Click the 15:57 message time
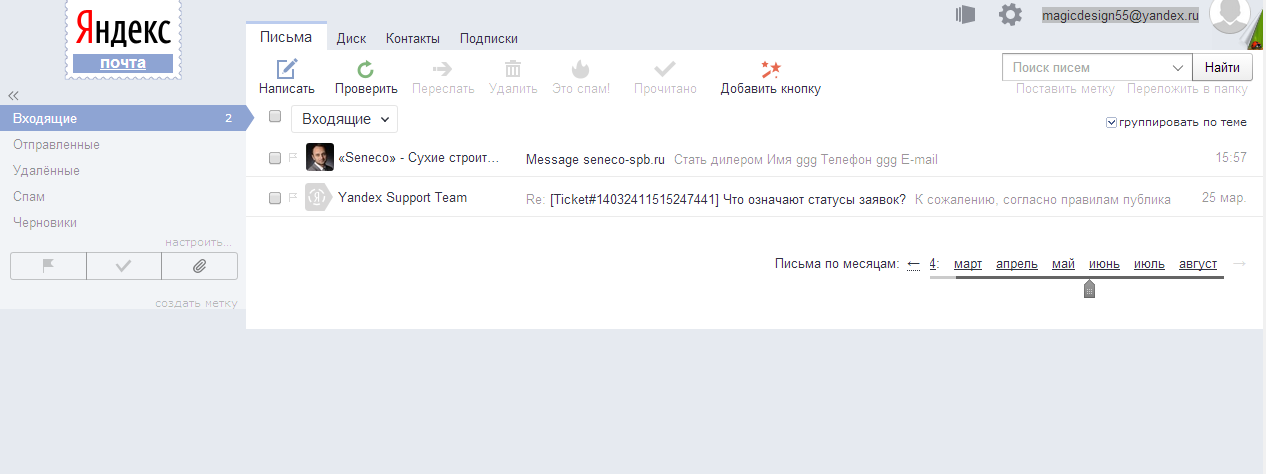Image resolution: width=1266 pixels, height=474 pixels. click(x=1231, y=158)
